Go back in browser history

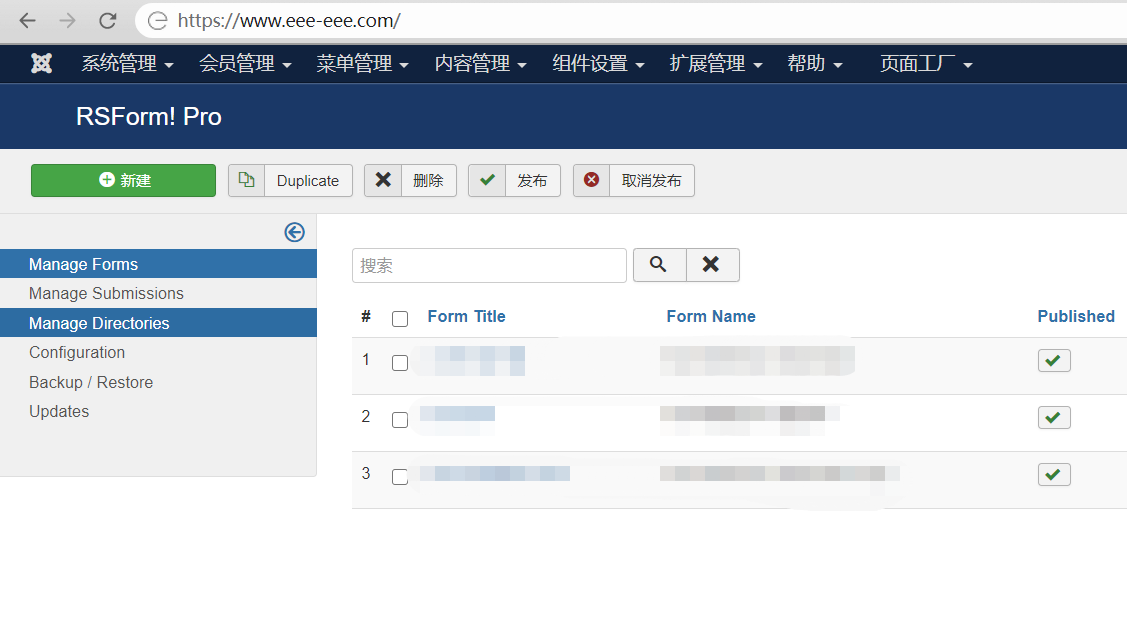27,20
